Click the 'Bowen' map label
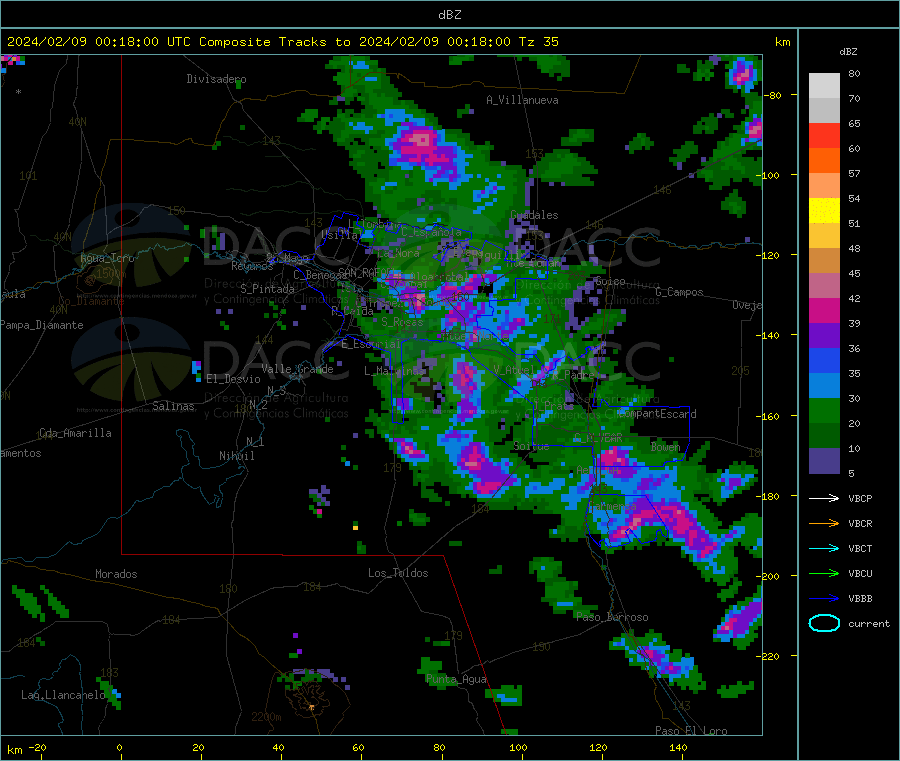 665,446
